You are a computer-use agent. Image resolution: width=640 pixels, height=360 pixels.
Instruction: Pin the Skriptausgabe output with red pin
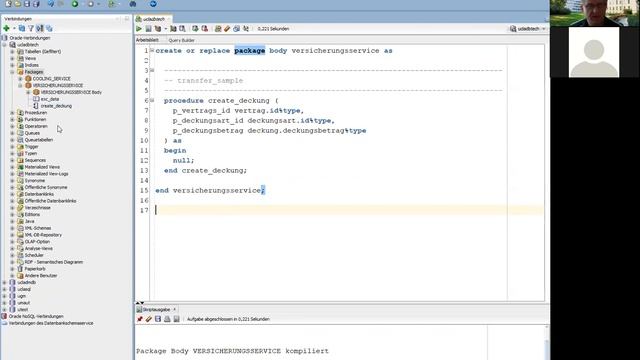[140, 319]
